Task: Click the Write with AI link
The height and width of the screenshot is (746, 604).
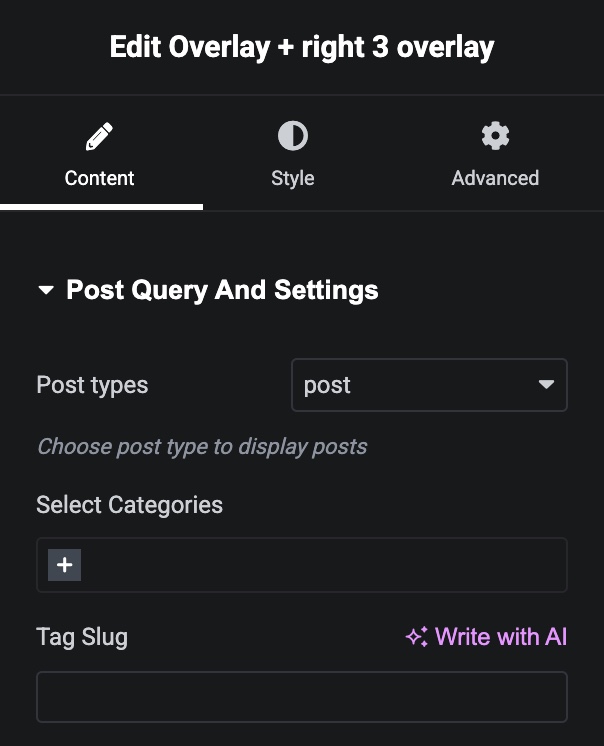Action: (501, 637)
